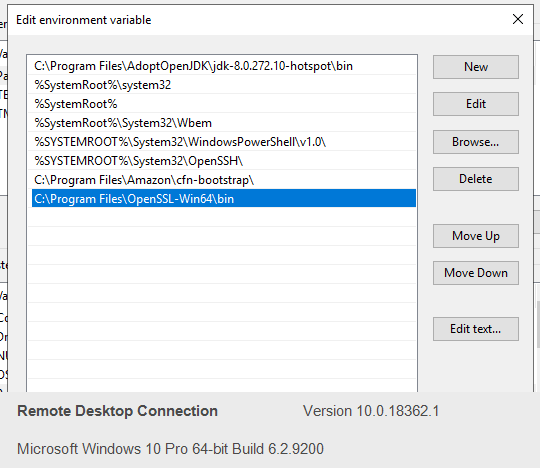Select the plain %SystemRoot% entry
This screenshot has height=468, width=540.
tap(224, 104)
